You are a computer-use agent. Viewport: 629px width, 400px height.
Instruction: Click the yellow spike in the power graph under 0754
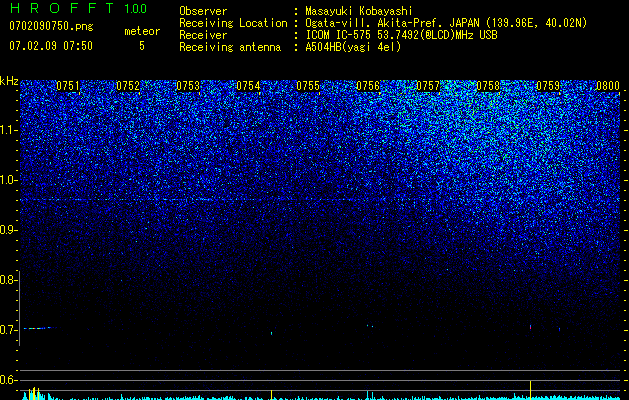[x=272, y=394]
